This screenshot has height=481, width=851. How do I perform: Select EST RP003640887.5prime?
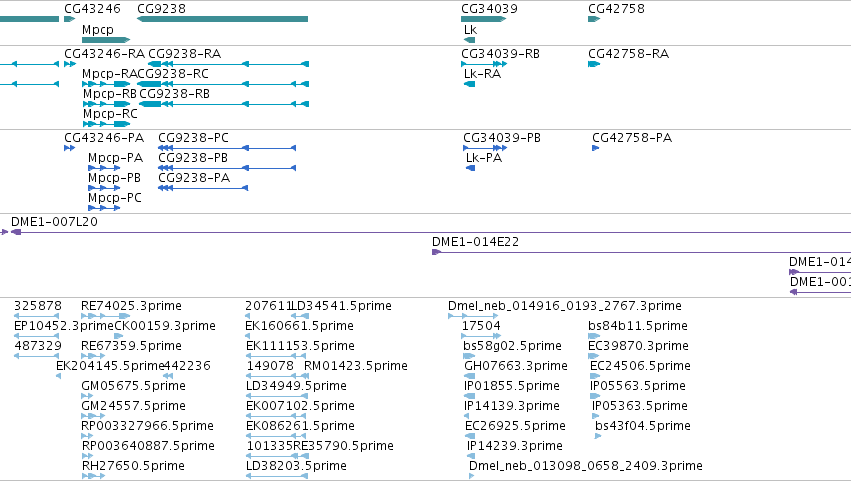point(148,447)
